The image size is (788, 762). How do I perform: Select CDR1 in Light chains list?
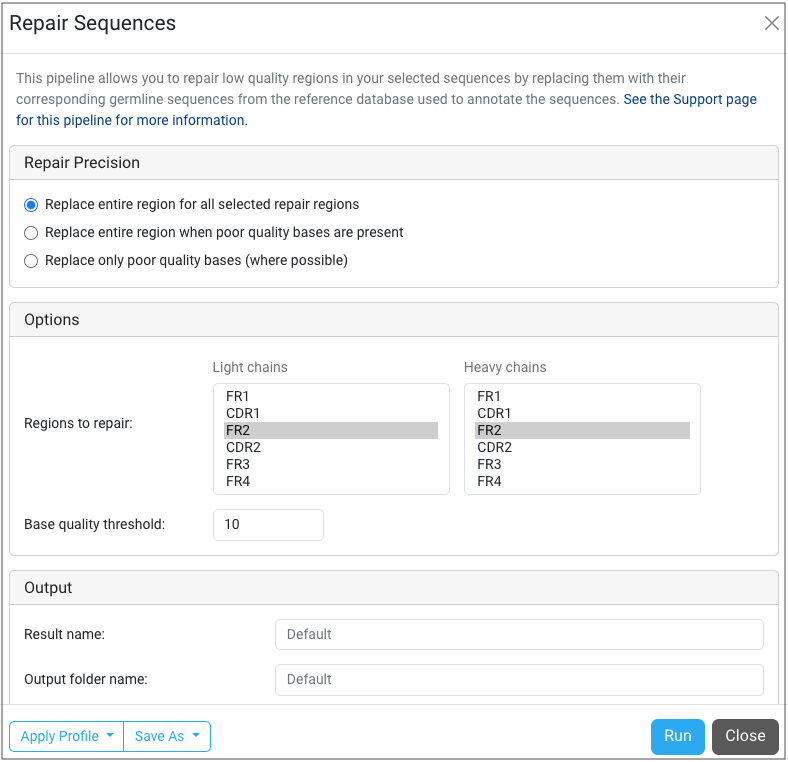[243, 414]
